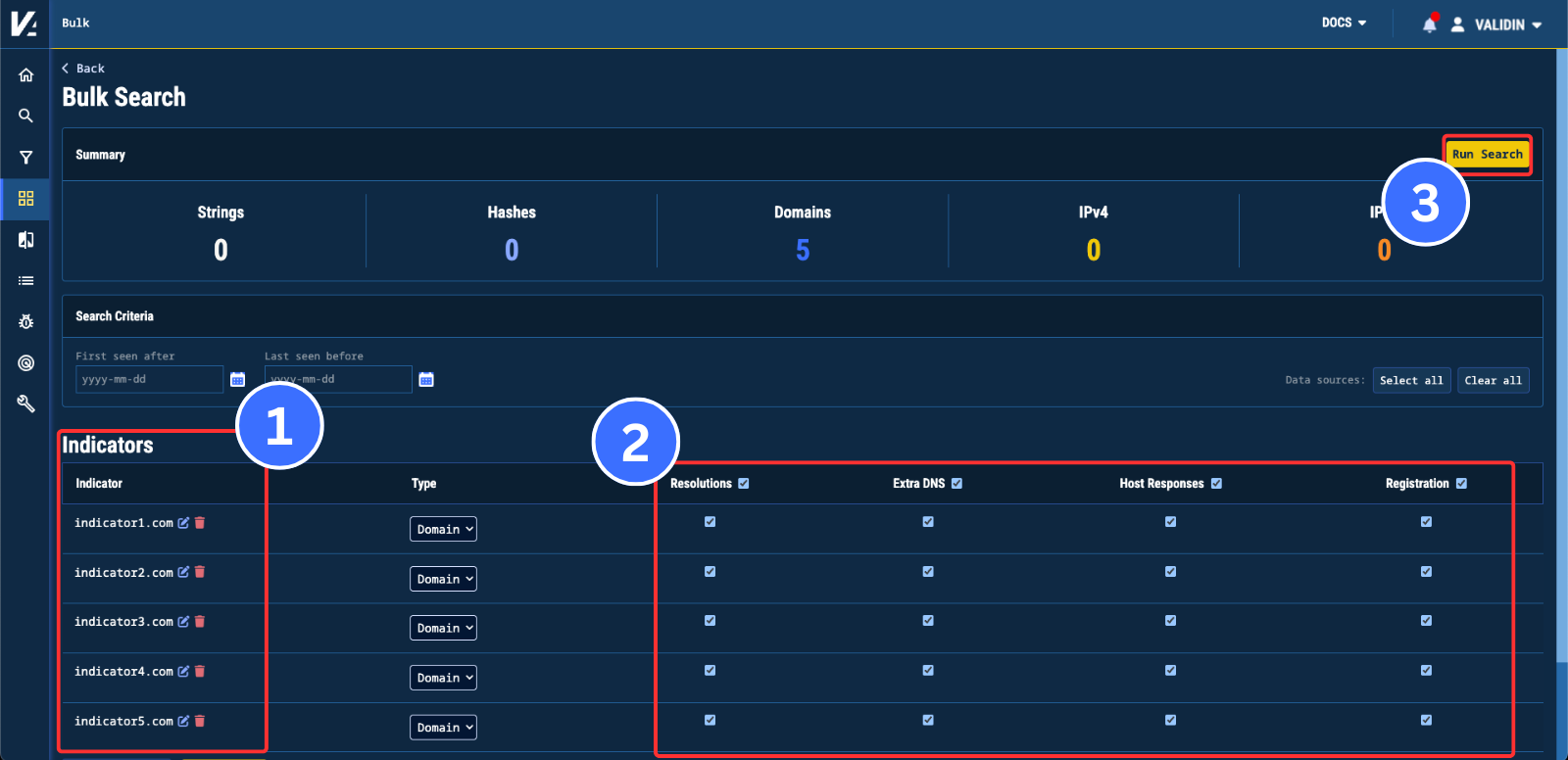The image size is (1568, 760).
Task: Click the Domains count 5
Action: pos(803,251)
